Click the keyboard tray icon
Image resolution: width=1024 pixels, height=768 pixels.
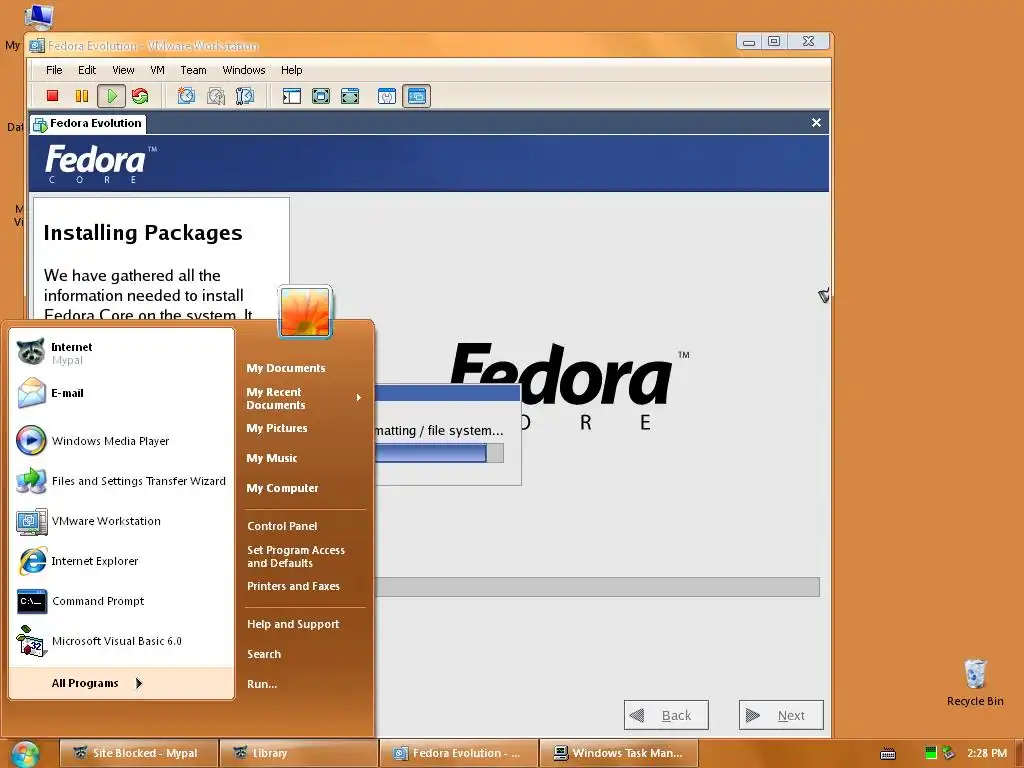coord(888,754)
